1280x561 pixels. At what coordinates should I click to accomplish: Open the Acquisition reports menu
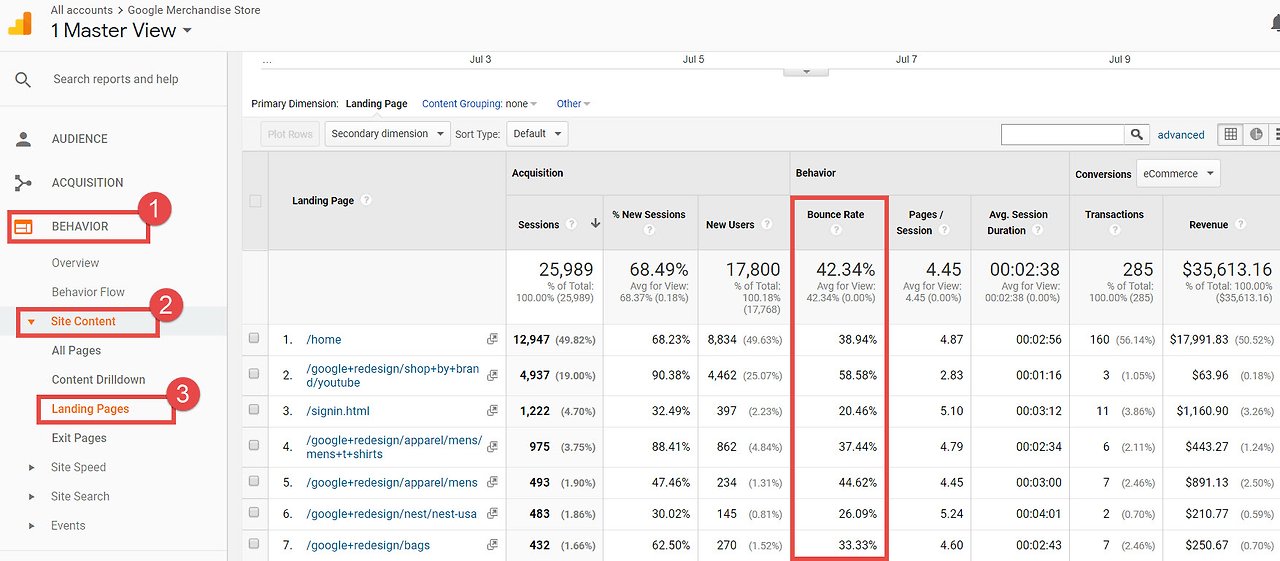coord(88,183)
